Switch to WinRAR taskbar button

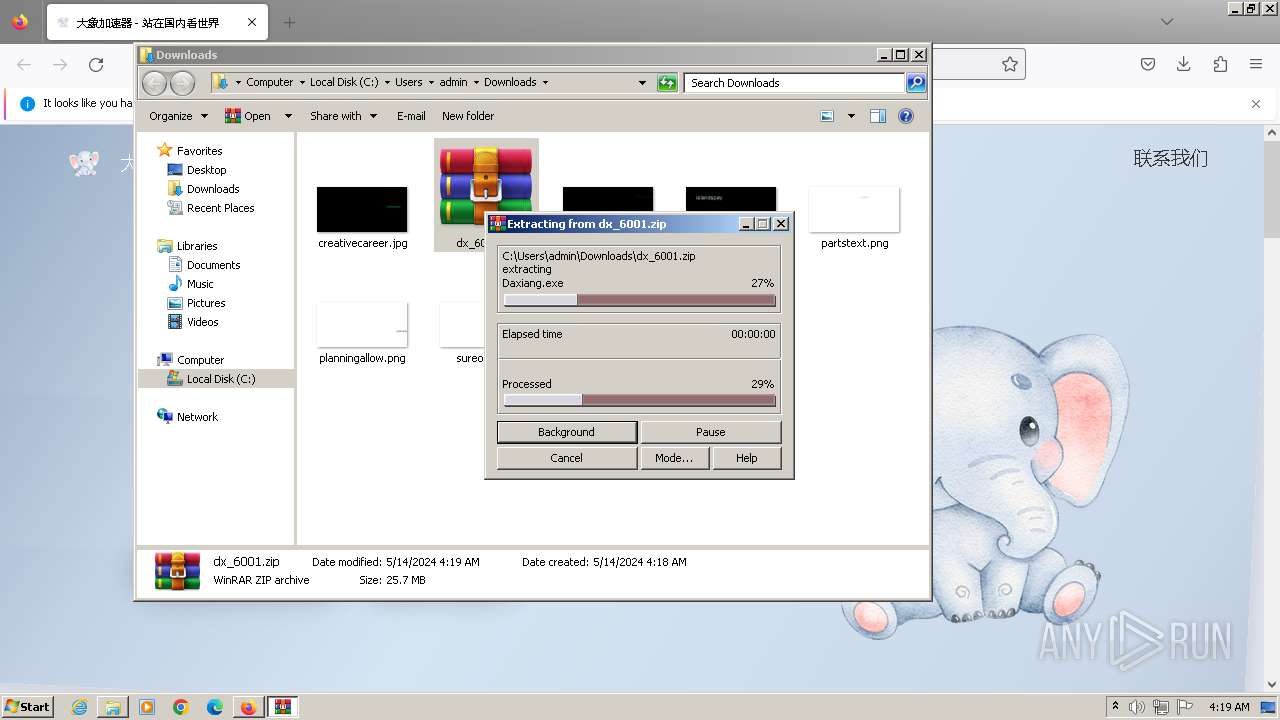(x=282, y=707)
